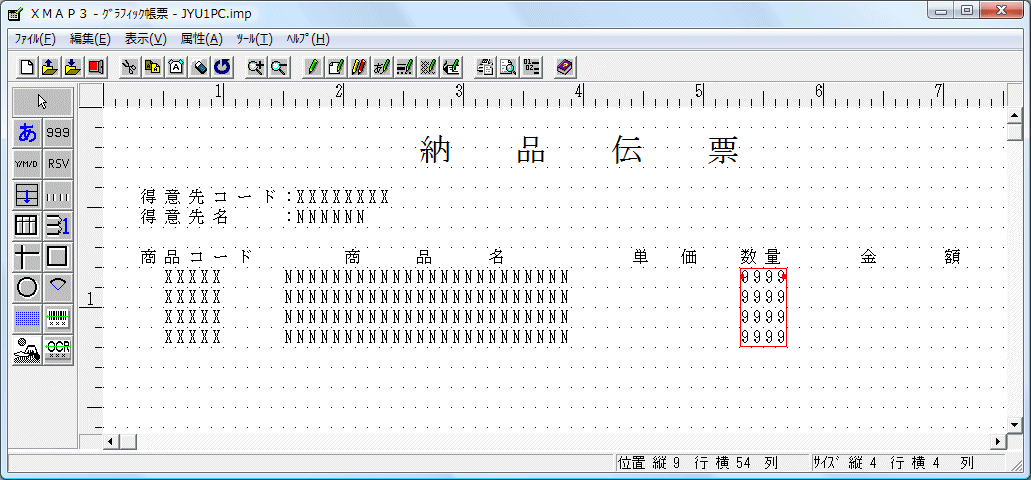Select the circle drawing tool
This screenshot has width=1031, height=480.
coord(28,287)
